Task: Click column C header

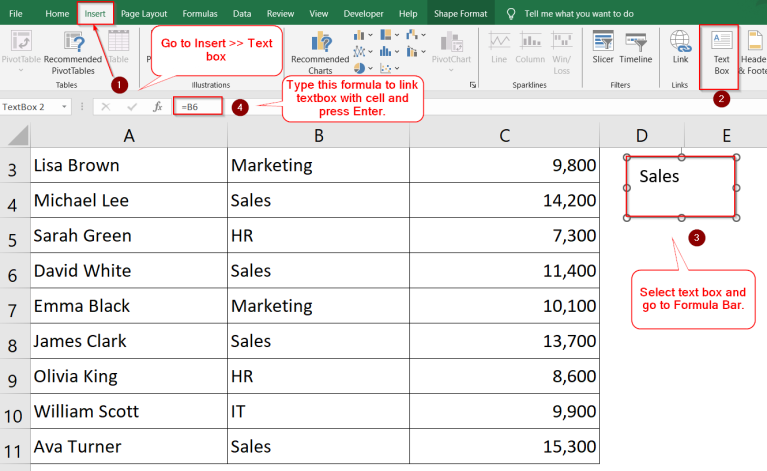Action: 504,134
